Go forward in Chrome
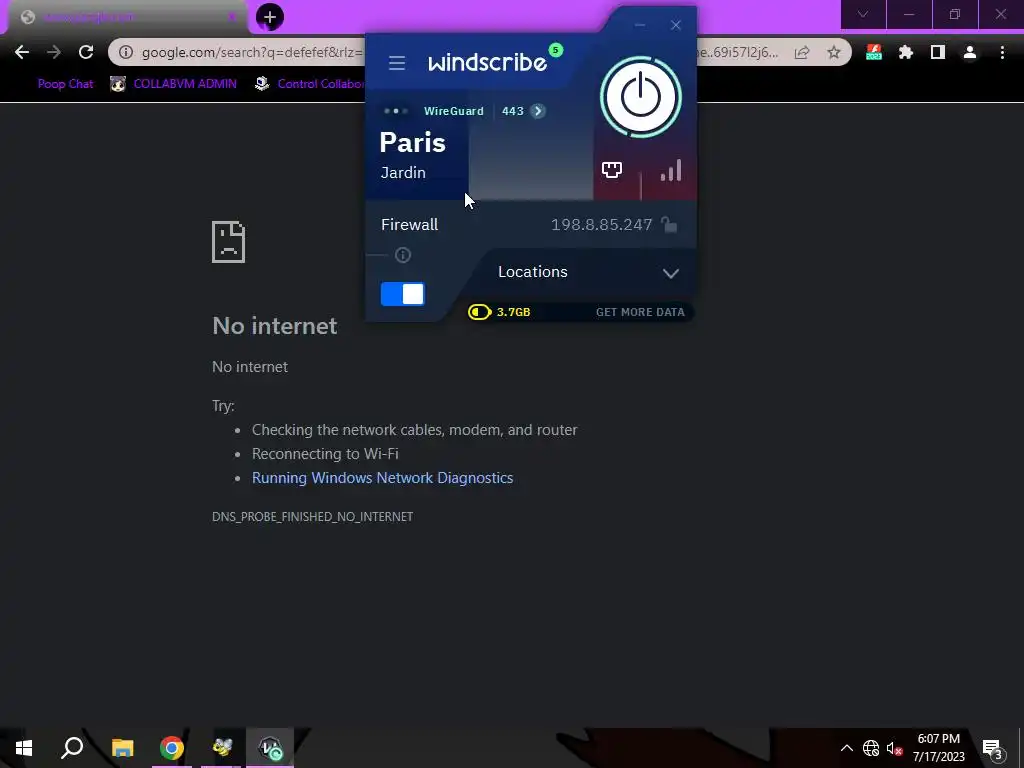 coord(54,52)
